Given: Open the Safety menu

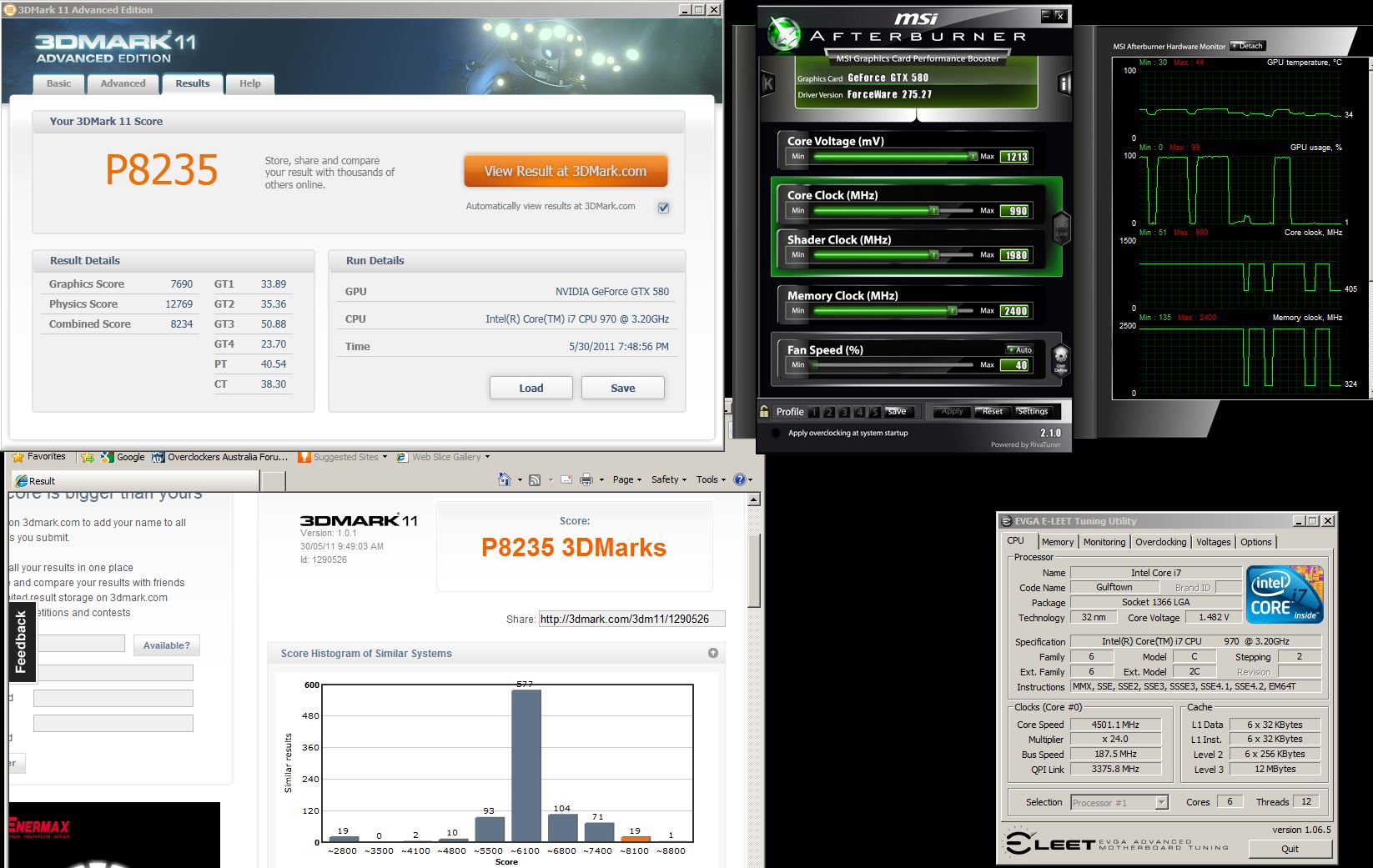Looking at the screenshot, I should [x=668, y=479].
